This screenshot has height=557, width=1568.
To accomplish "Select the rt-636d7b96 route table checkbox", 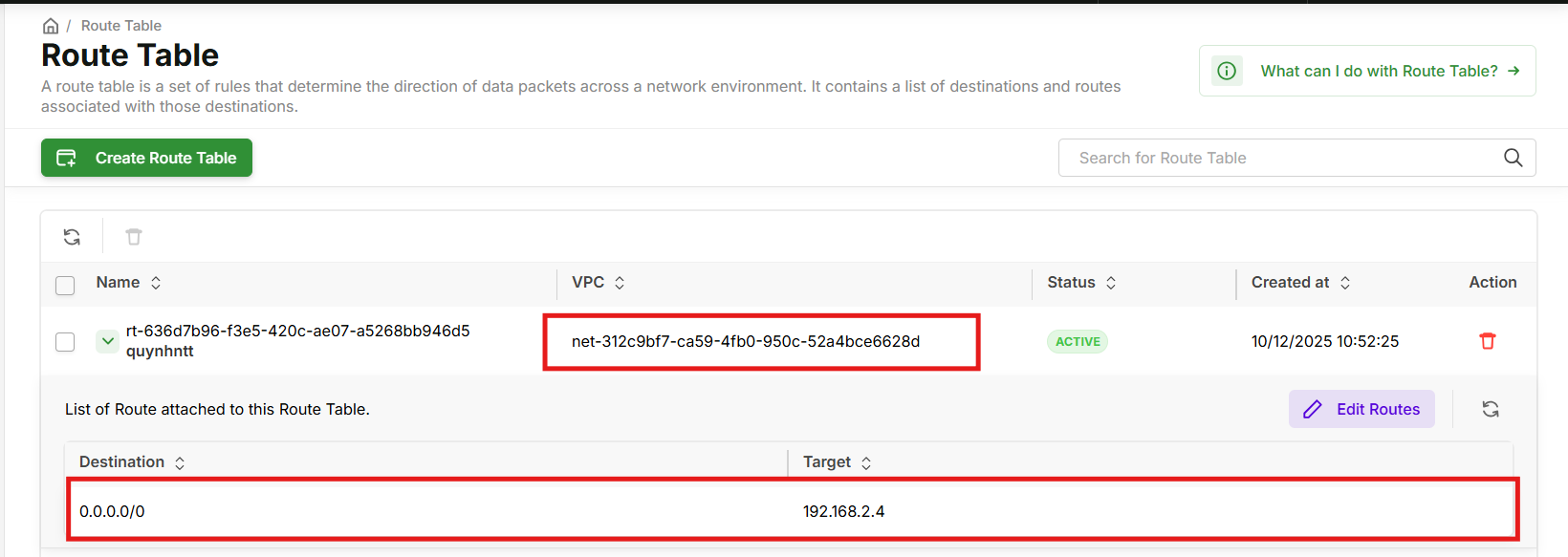I will (65, 342).
